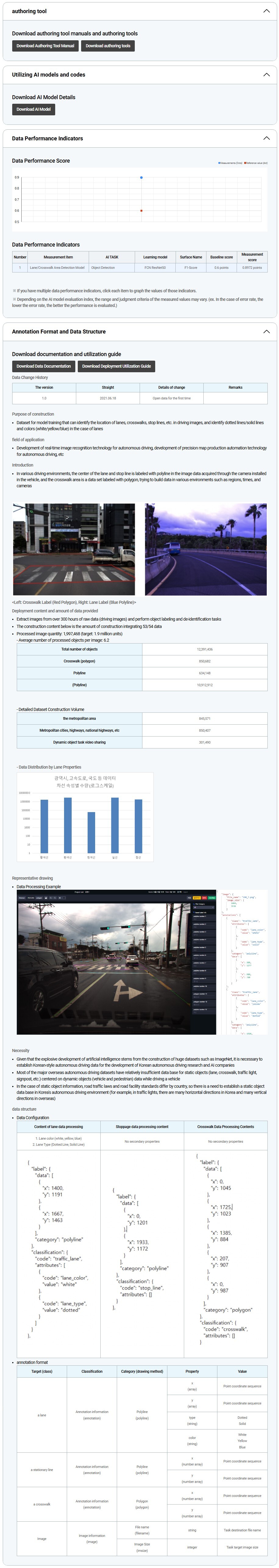Open Download Data Documentation

(43, 366)
